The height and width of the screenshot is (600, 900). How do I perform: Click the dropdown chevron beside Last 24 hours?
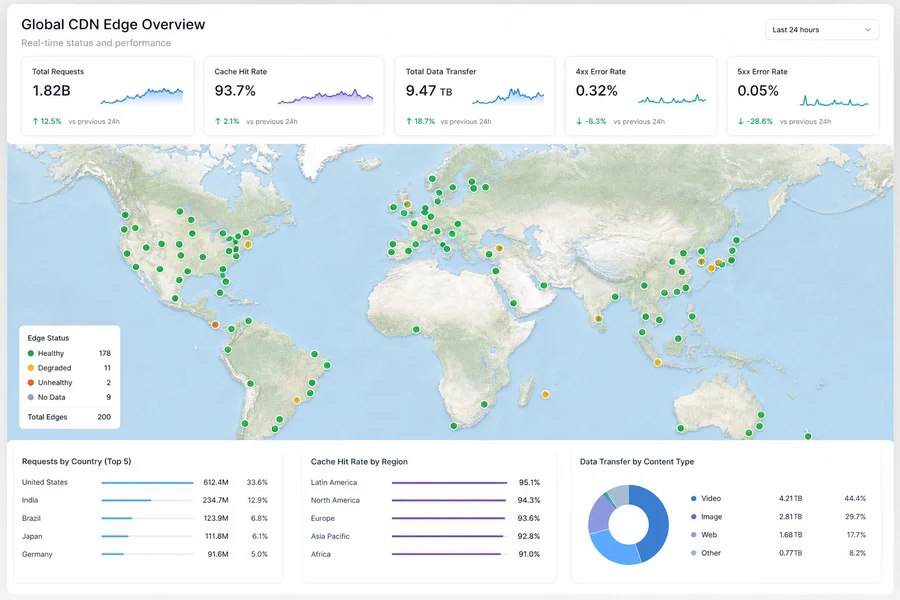[x=867, y=30]
